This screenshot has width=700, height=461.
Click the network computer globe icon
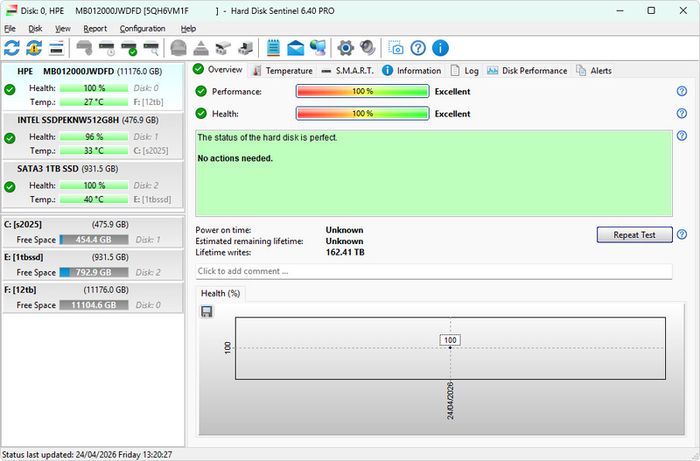pyautogui.click(x=318, y=48)
